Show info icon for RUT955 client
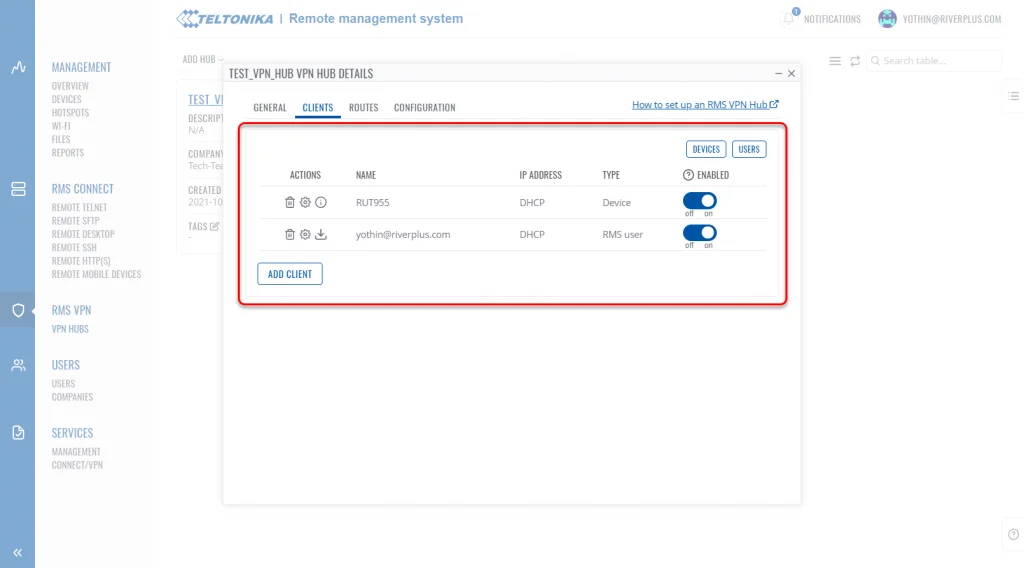 pyautogui.click(x=321, y=202)
